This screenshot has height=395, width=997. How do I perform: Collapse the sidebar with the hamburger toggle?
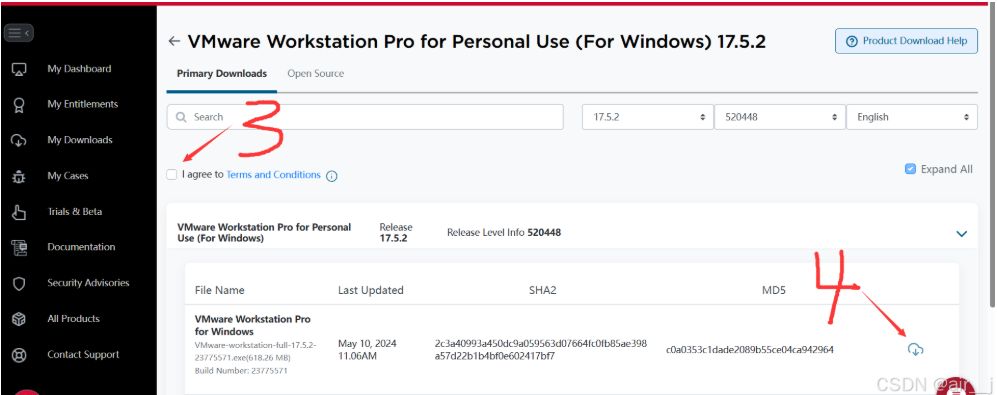18,32
